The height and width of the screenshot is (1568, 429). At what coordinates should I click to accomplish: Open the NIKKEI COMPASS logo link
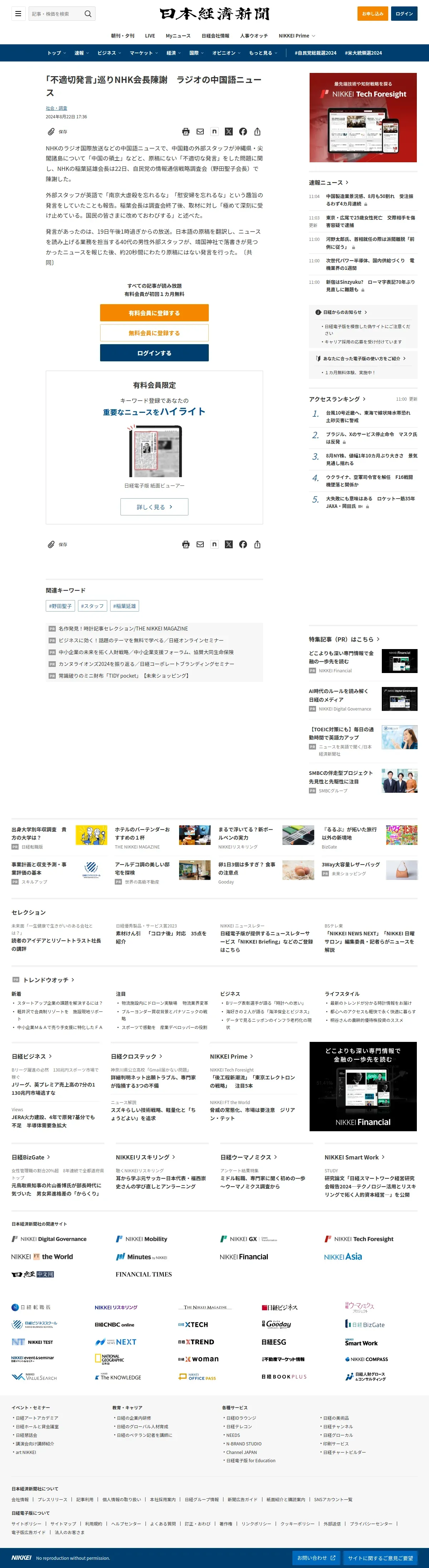(366, 1359)
